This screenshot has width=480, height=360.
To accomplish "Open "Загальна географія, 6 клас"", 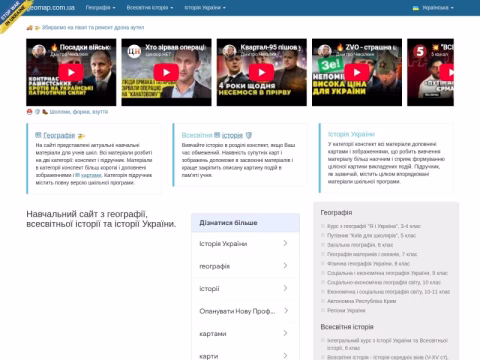I will 360,245.
